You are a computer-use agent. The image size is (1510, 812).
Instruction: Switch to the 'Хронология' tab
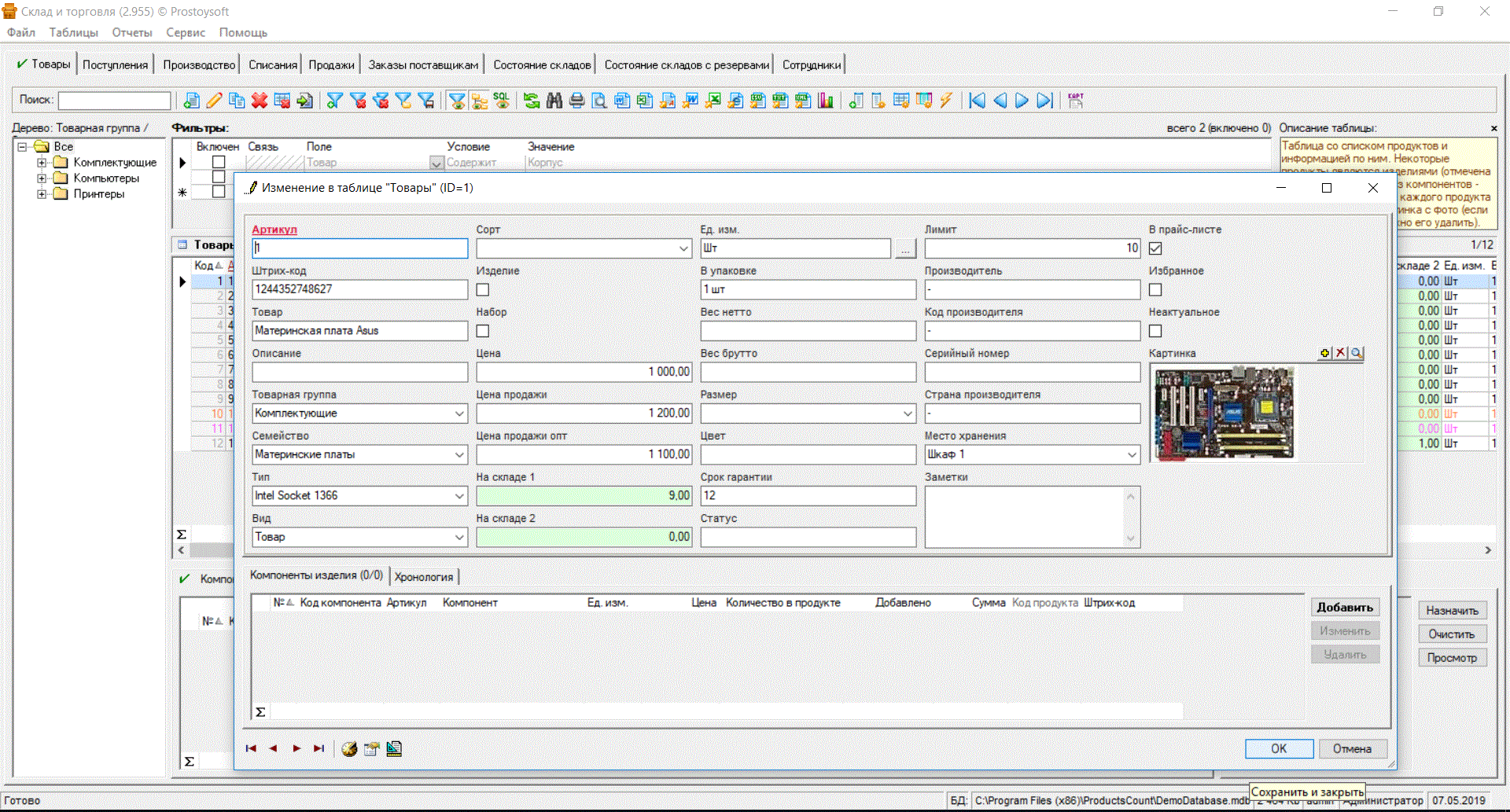(424, 577)
